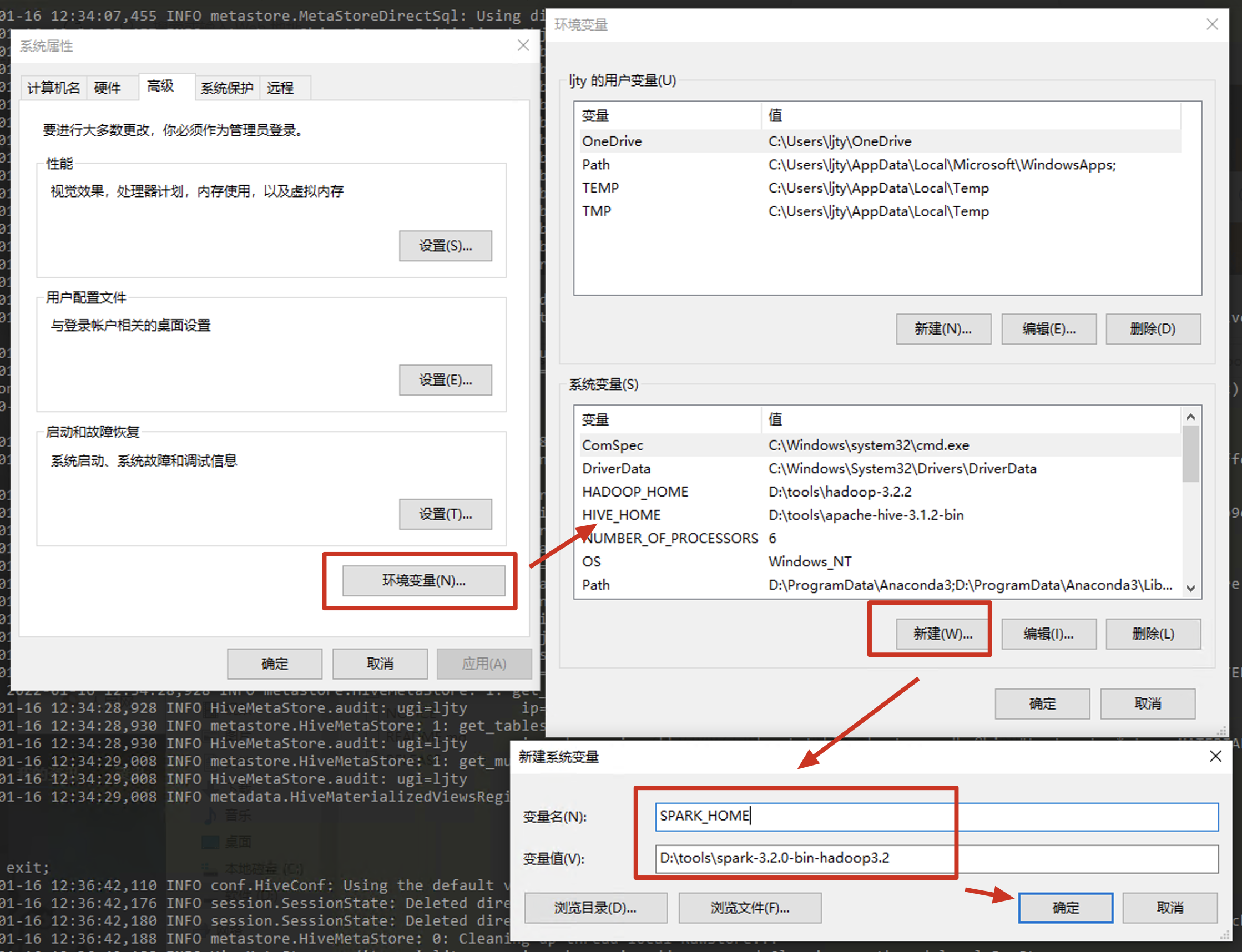Viewport: 1242px width, 952px height.
Task: Click the system variables scrollbar up arrow
Action: click(x=1191, y=417)
